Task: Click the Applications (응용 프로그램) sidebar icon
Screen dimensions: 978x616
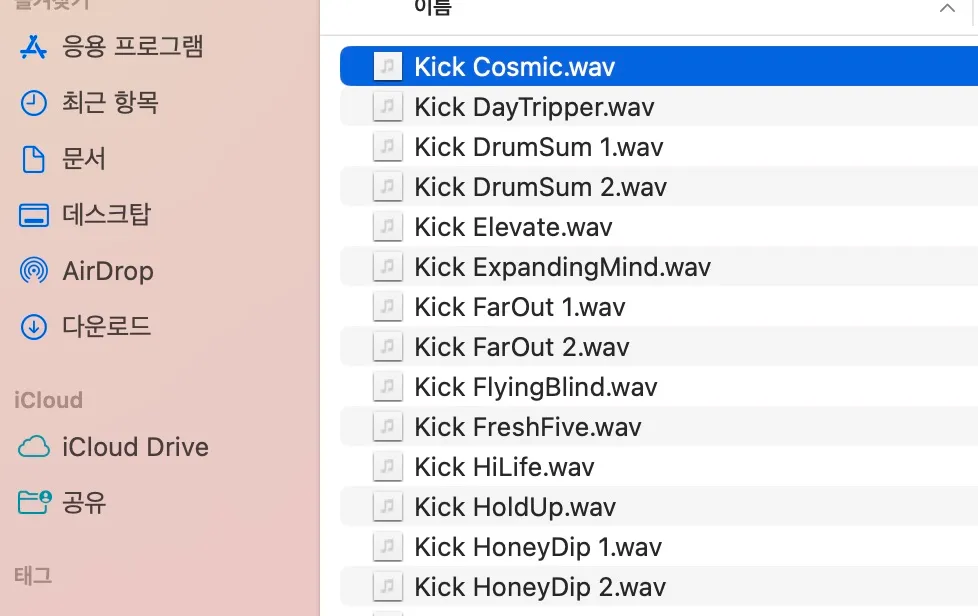Action: click(34, 47)
